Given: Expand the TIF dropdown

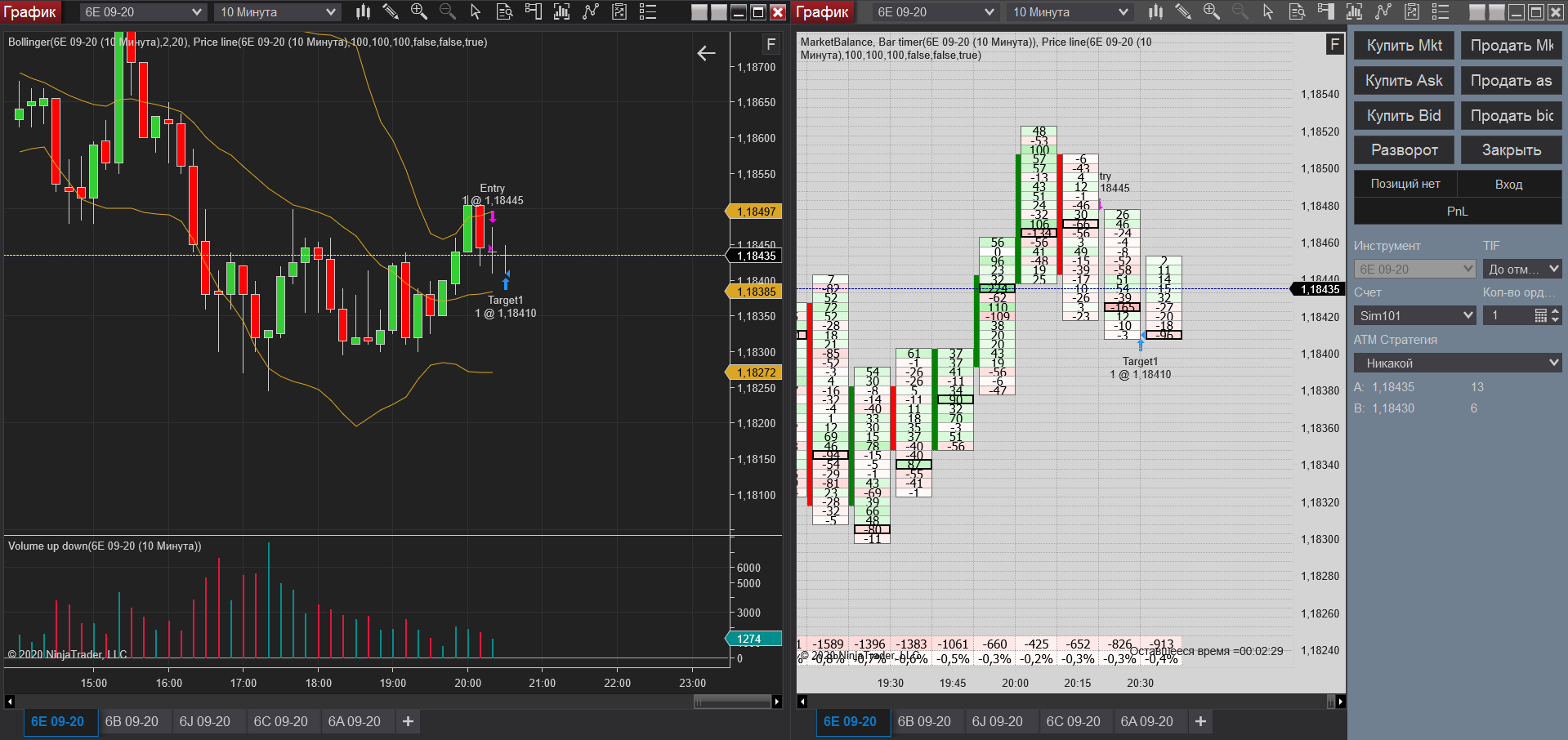Looking at the screenshot, I should tap(1522, 269).
